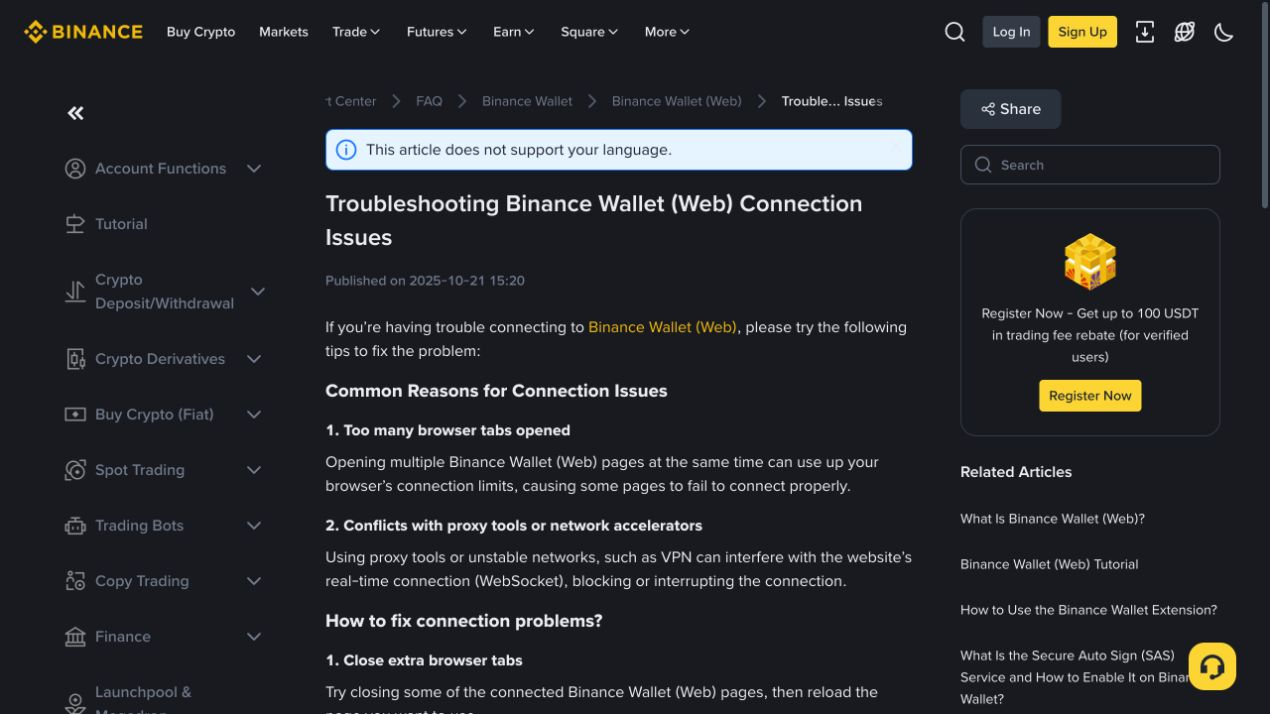
Task: Open the Markets page
Action: [284, 32]
